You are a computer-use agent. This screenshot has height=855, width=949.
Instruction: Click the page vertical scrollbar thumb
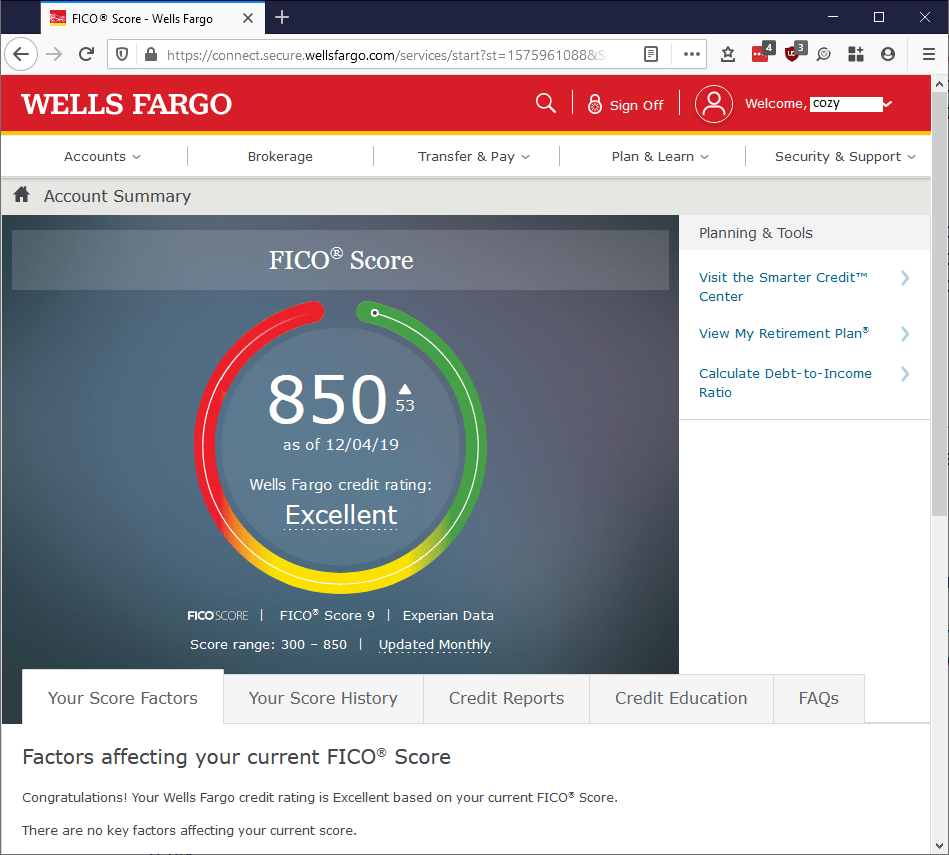click(939, 304)
